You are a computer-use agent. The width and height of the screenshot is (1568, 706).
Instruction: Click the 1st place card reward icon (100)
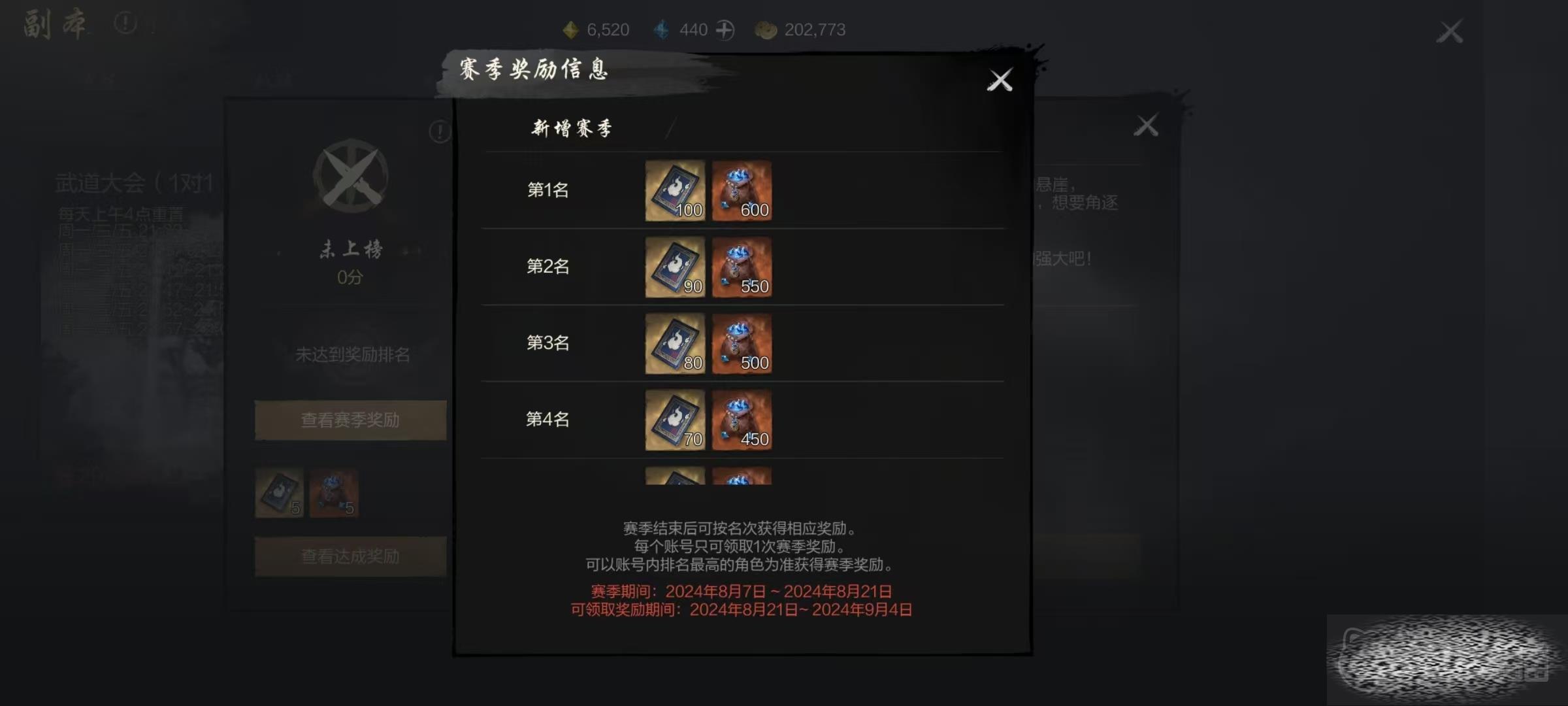[x=675, y=190]
